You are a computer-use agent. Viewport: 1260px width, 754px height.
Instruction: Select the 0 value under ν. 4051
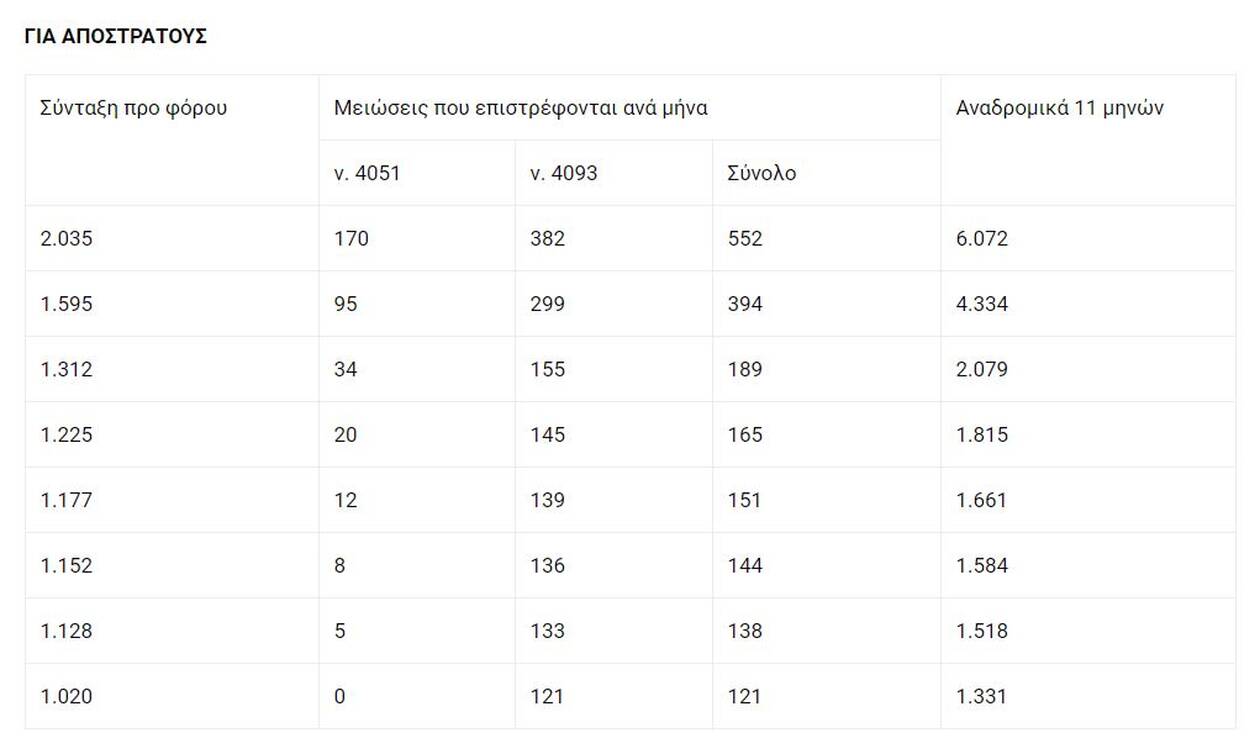(340, 697)
